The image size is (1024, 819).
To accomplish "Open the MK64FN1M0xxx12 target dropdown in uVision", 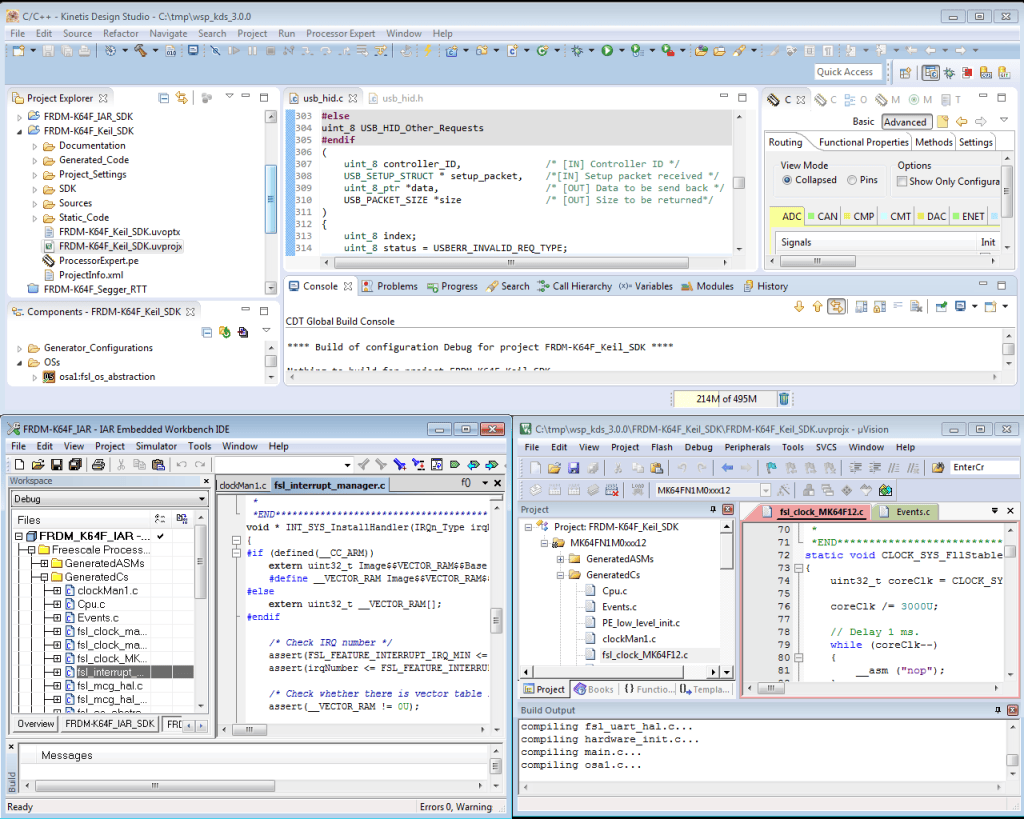I will click(765, 490).
